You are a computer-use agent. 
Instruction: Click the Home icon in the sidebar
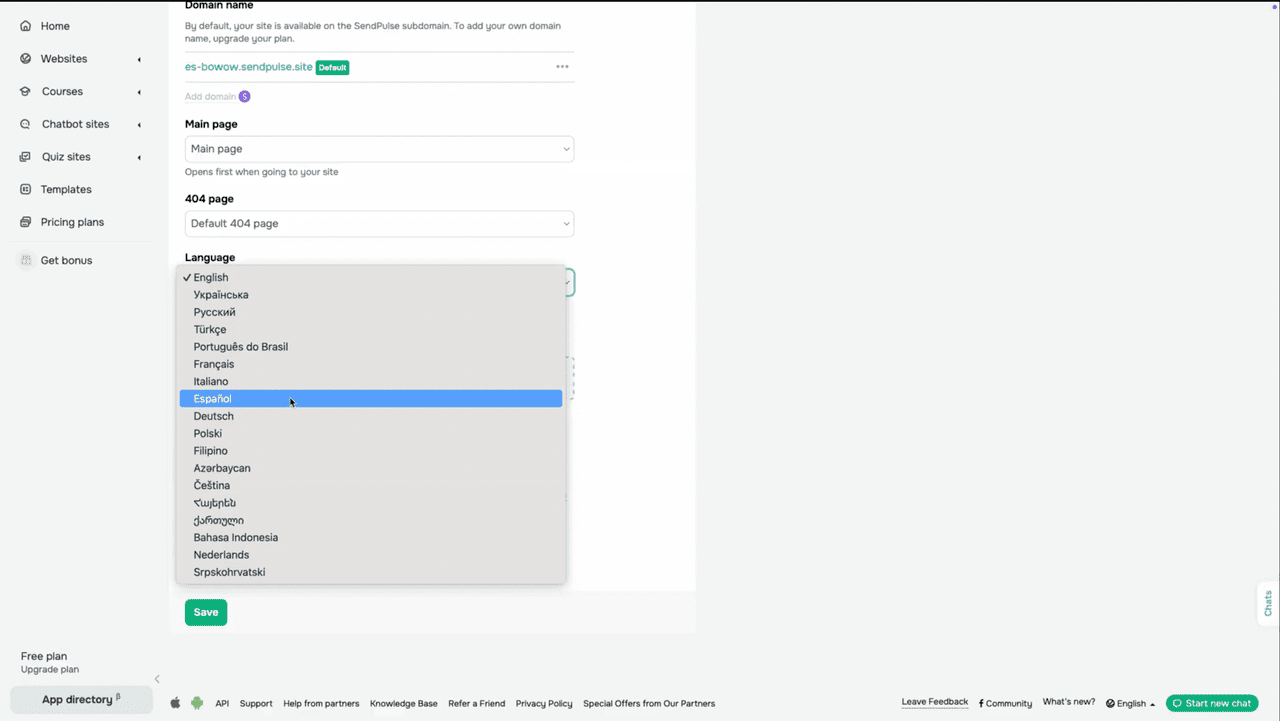24,25
